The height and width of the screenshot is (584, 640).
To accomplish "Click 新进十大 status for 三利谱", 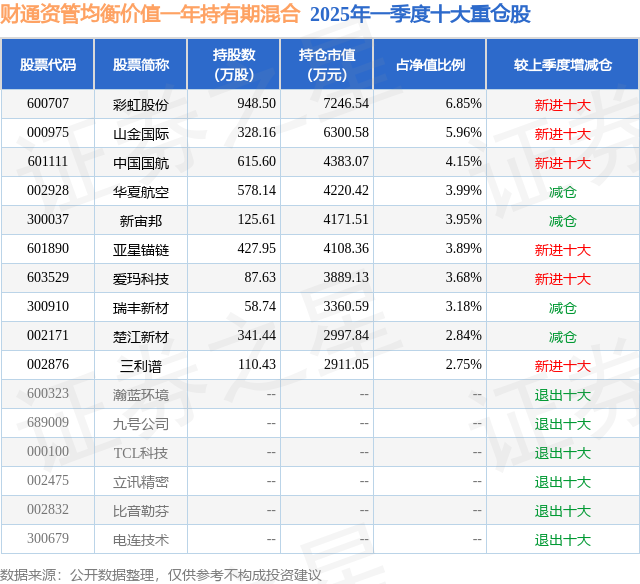I will point(562,365).
